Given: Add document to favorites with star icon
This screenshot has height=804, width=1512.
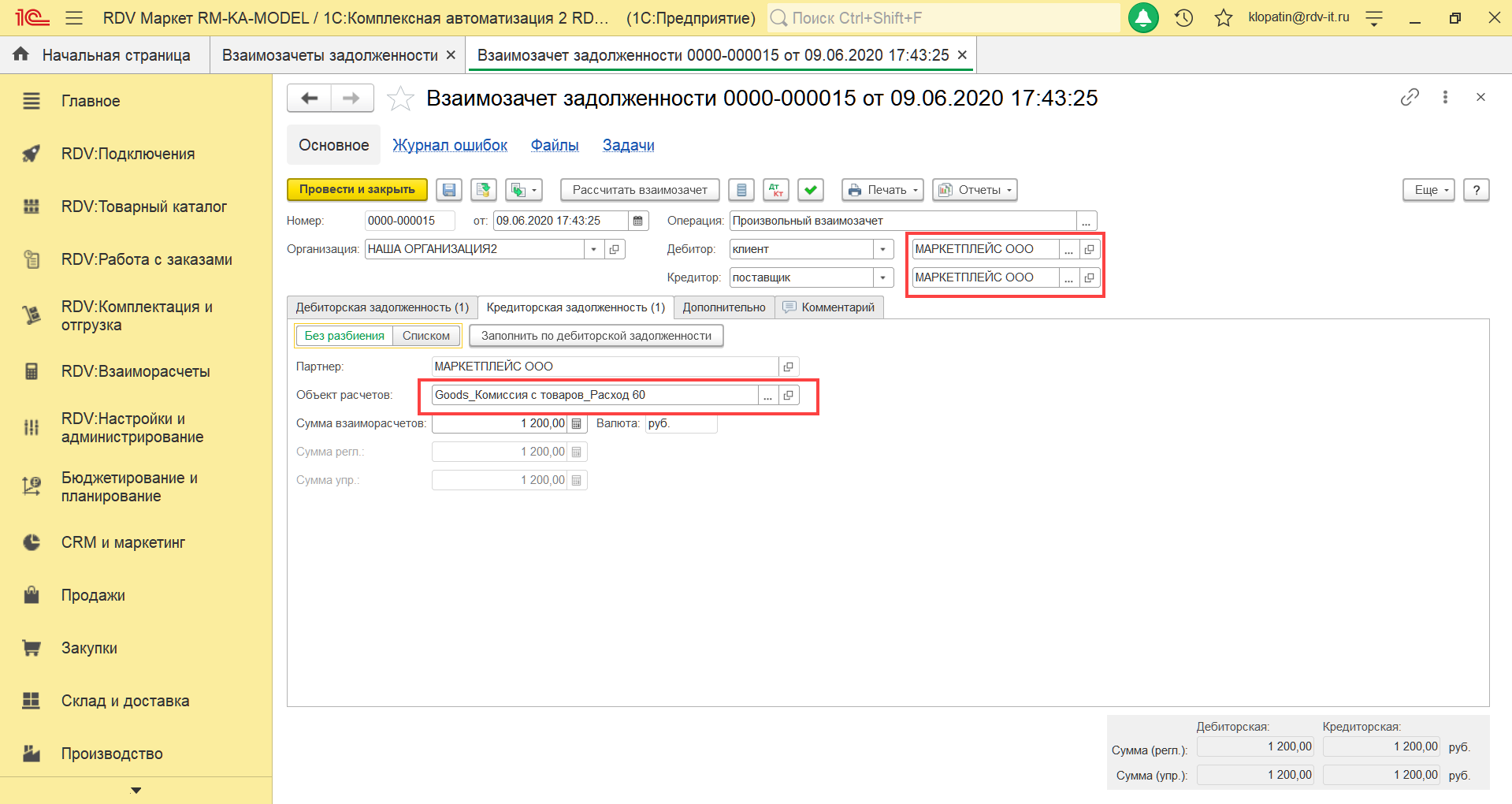Looking at the screenshot, I should (400, 99).
